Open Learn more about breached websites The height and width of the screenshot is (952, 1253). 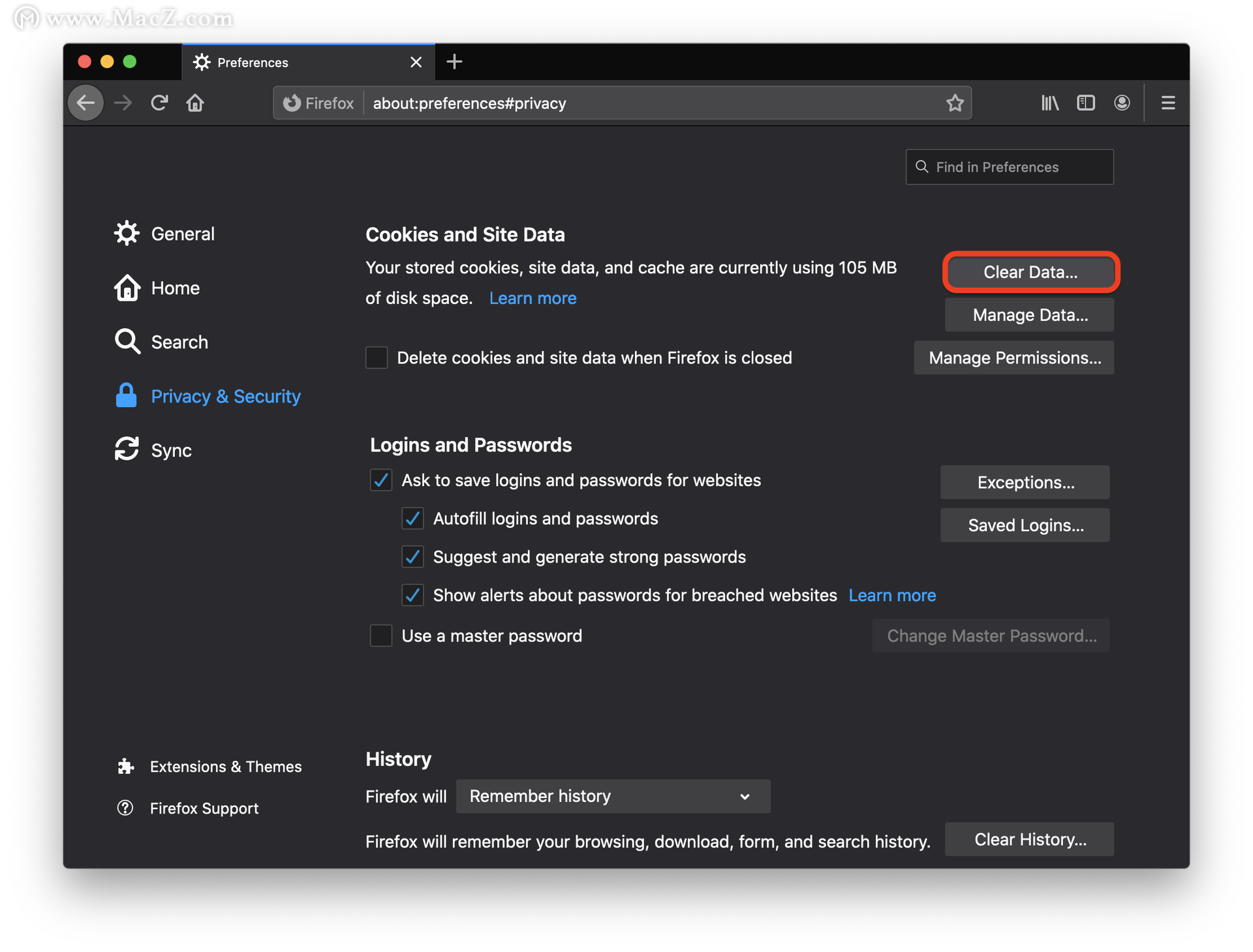(892, 595)
